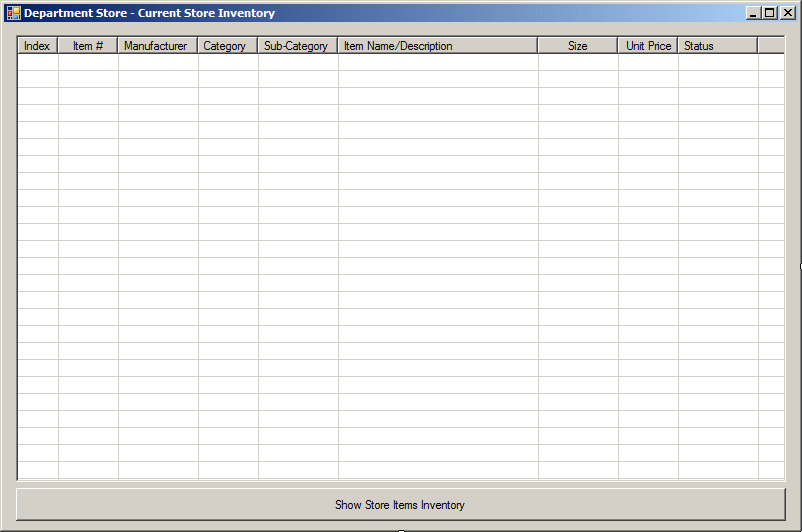Open the window system menu icon
Image resolution: width=802 pixels, height=532 pixels.
13,13
